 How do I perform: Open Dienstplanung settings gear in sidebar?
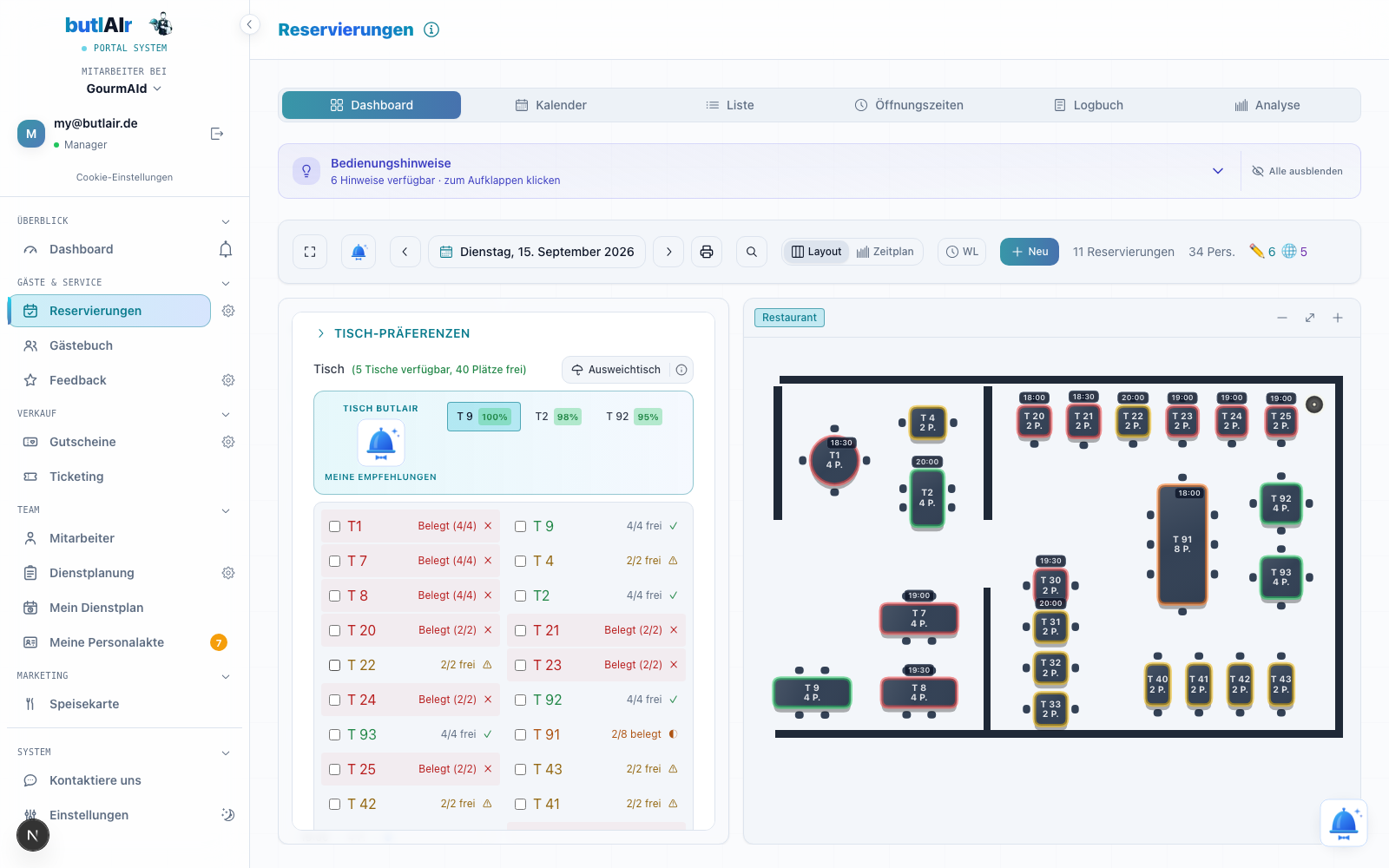click(x=228, y=573)
